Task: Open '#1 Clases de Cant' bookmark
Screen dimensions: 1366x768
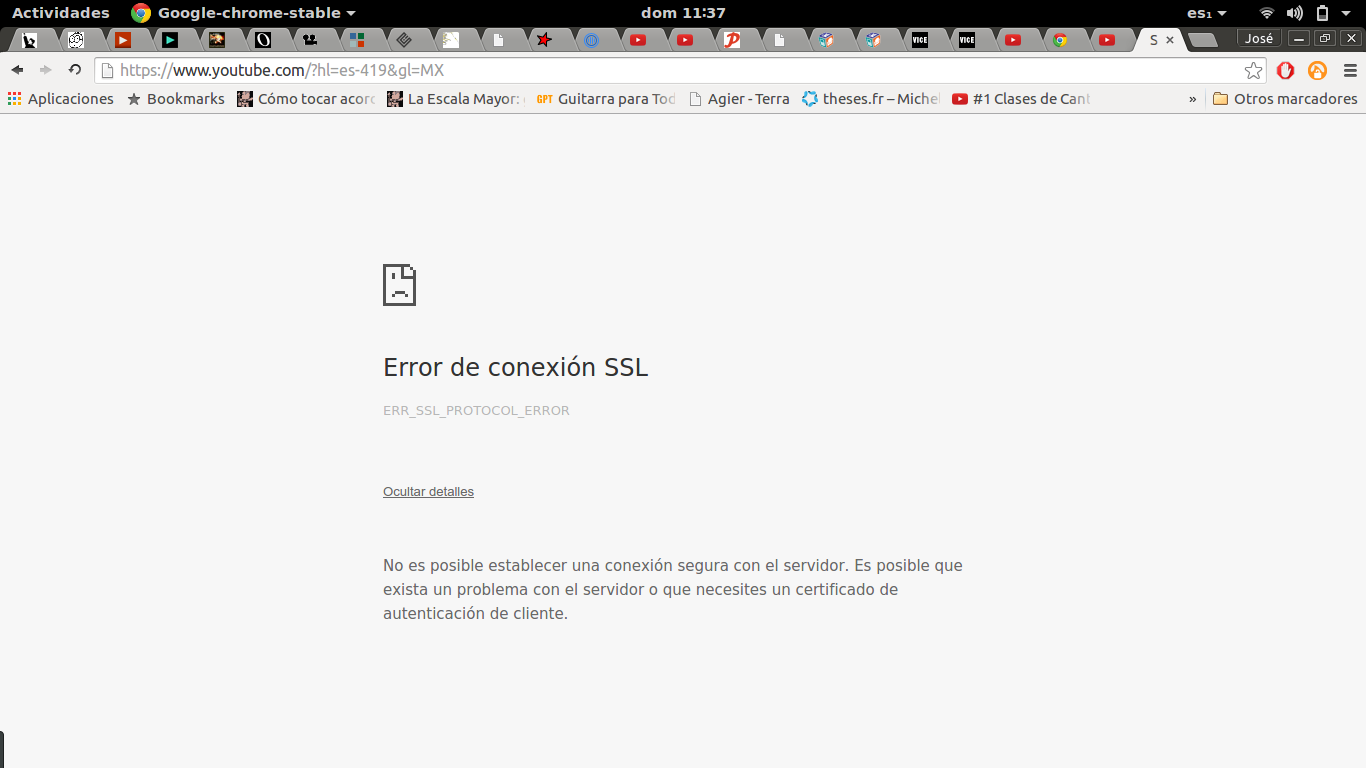Action: [1021, 99]
